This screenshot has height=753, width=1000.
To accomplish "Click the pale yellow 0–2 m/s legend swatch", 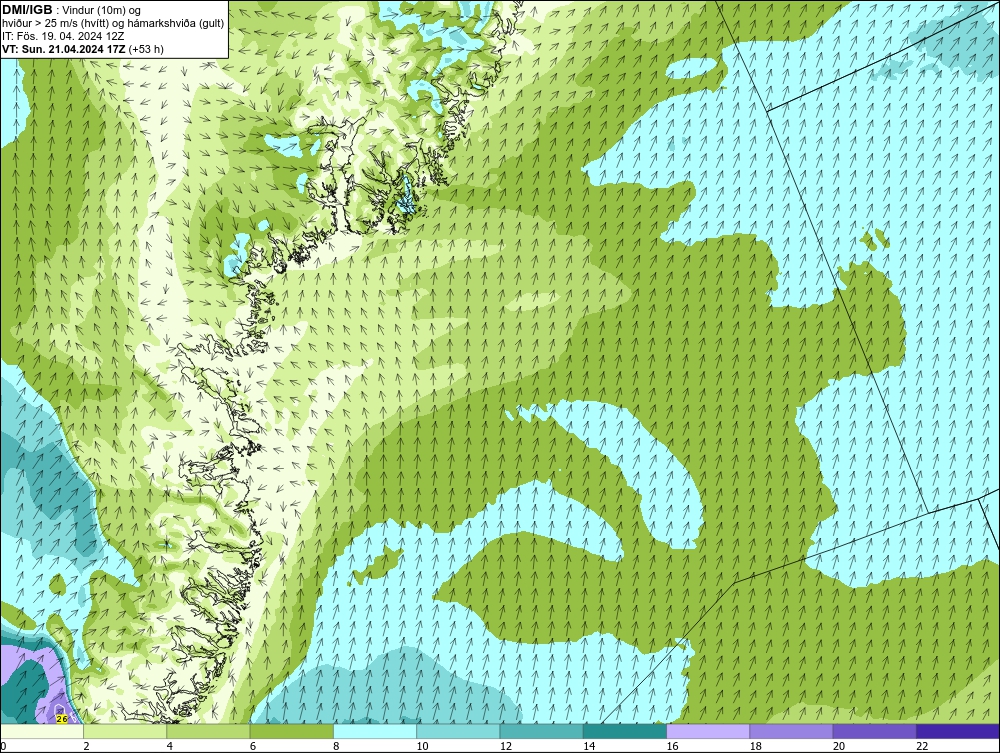I will tap(41, 731).
